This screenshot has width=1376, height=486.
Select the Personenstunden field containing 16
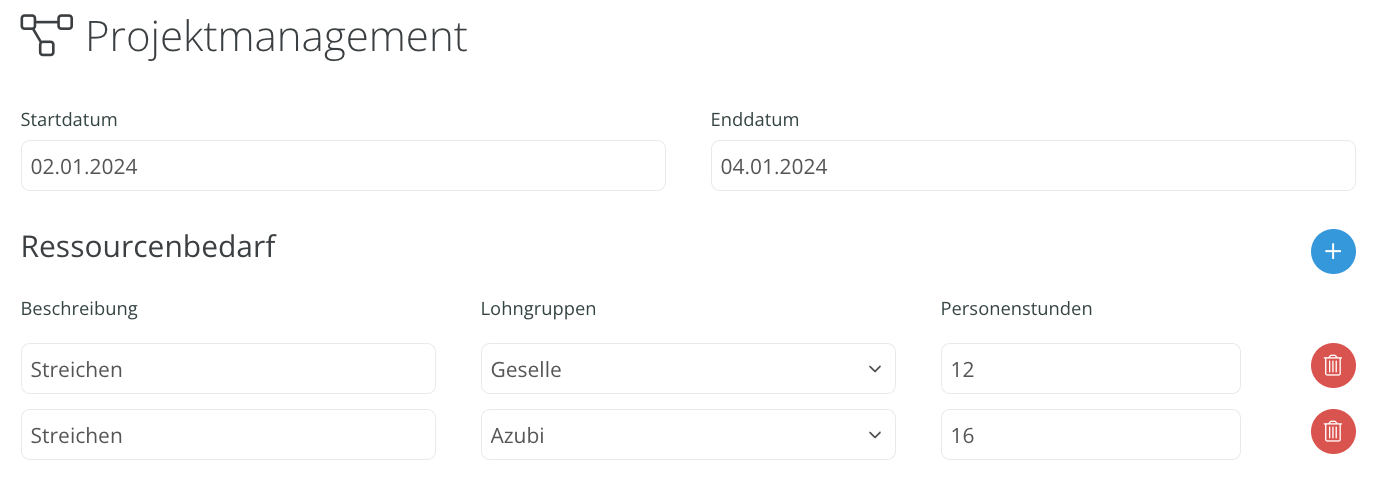pos(1091,435)
